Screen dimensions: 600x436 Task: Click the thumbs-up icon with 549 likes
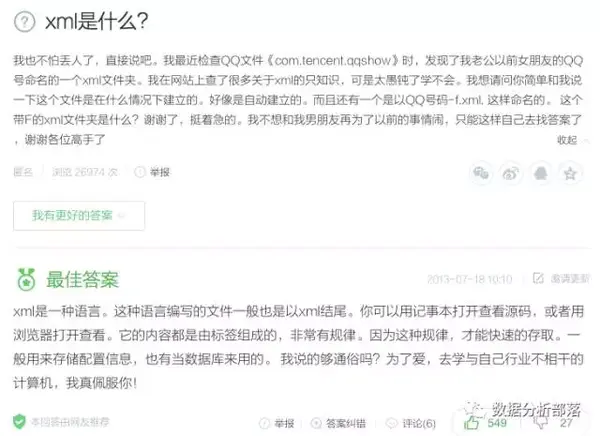(471, 423)
